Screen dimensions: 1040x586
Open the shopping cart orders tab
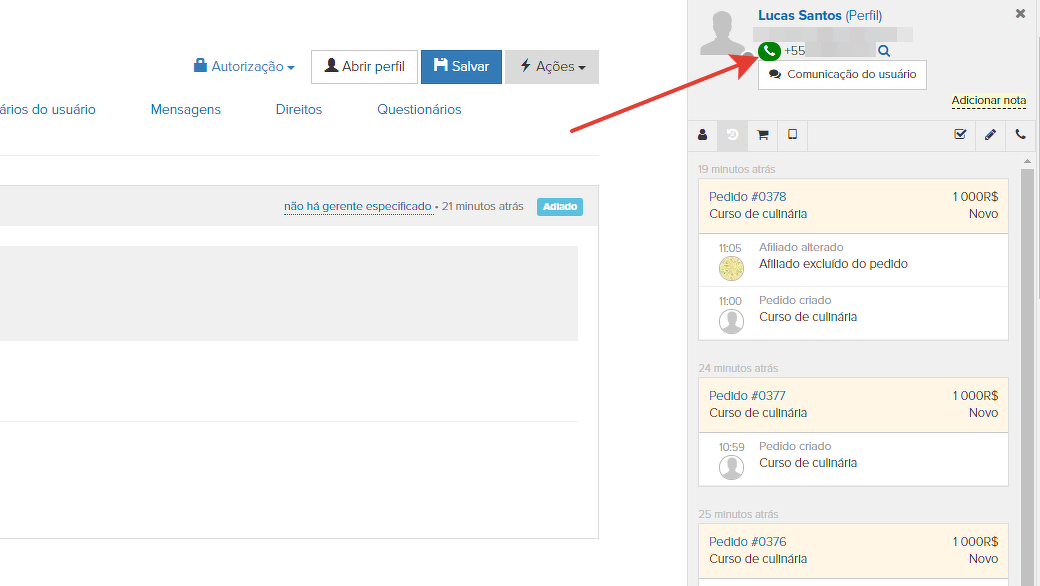(x=762, y=135)
